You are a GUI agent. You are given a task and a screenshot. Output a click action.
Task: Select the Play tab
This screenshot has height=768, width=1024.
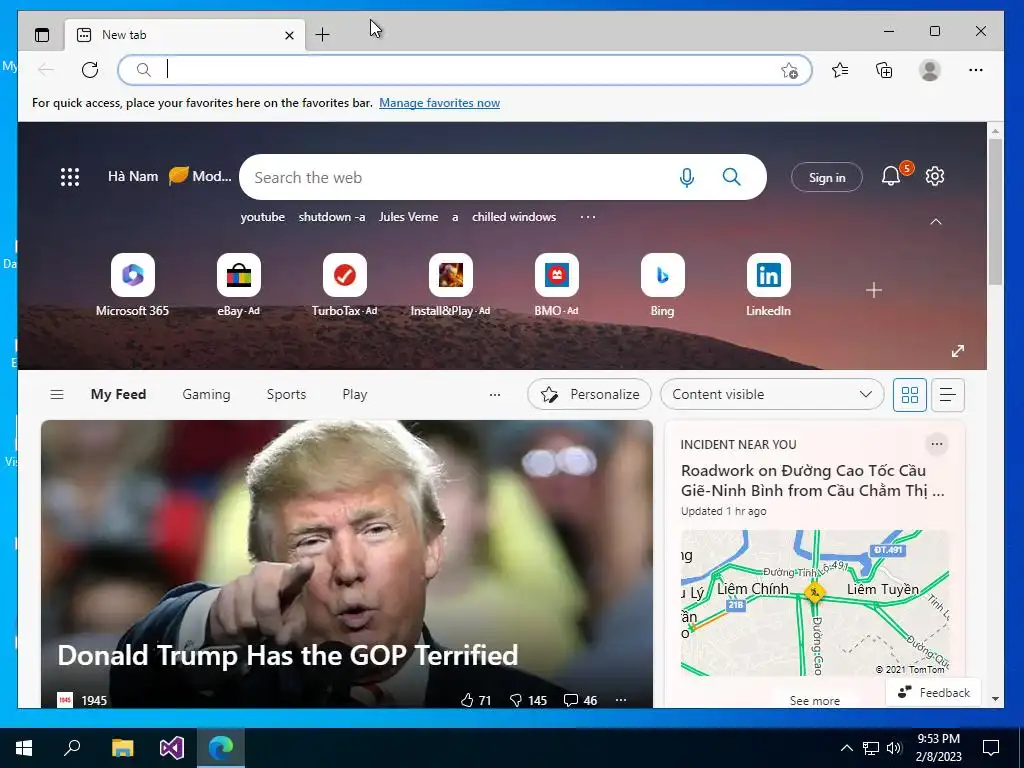click(x=355, y=394)
